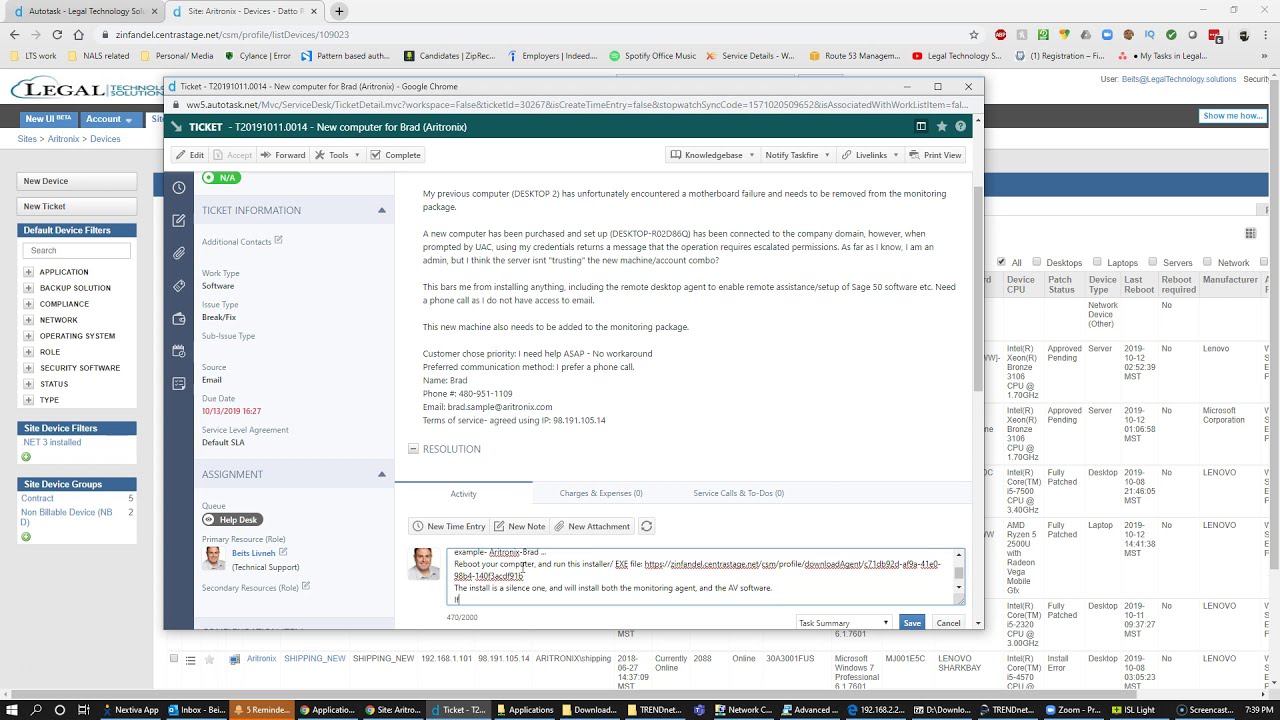Screen dimensions: 1280x720
Task: Open the notes sidebar icon in ticket
Action: pyautogui.click(x=179, y=220)
